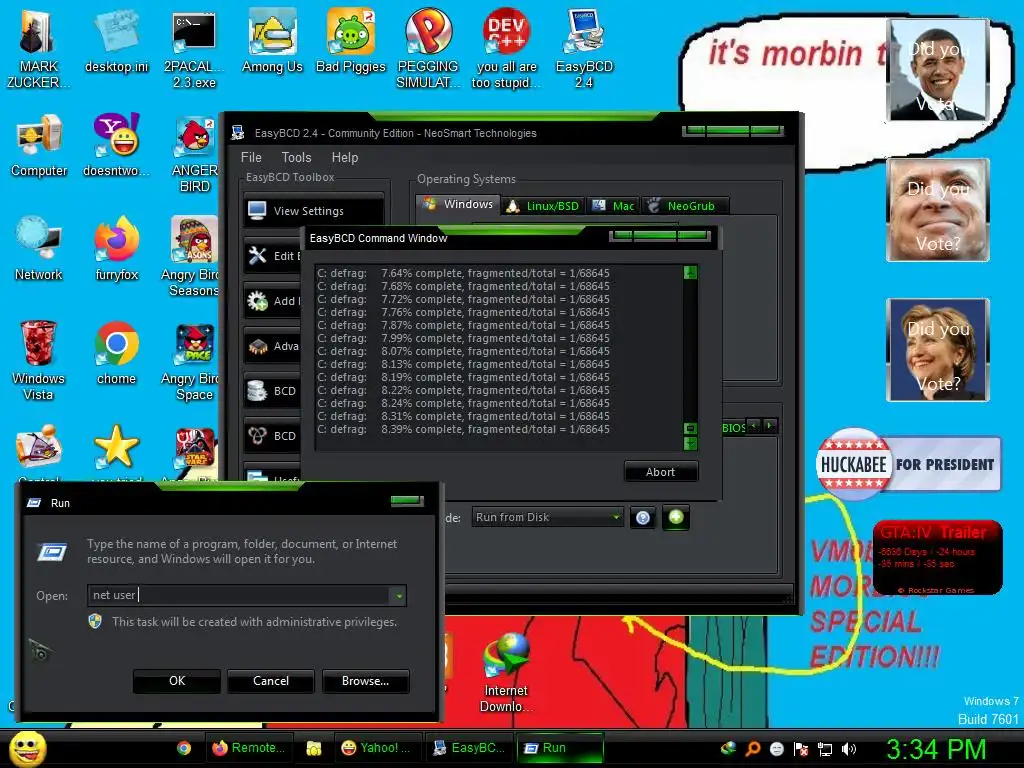Click the speaker volume tray icon
This screenshot has width=1024, height=768.
coord(849,749)
